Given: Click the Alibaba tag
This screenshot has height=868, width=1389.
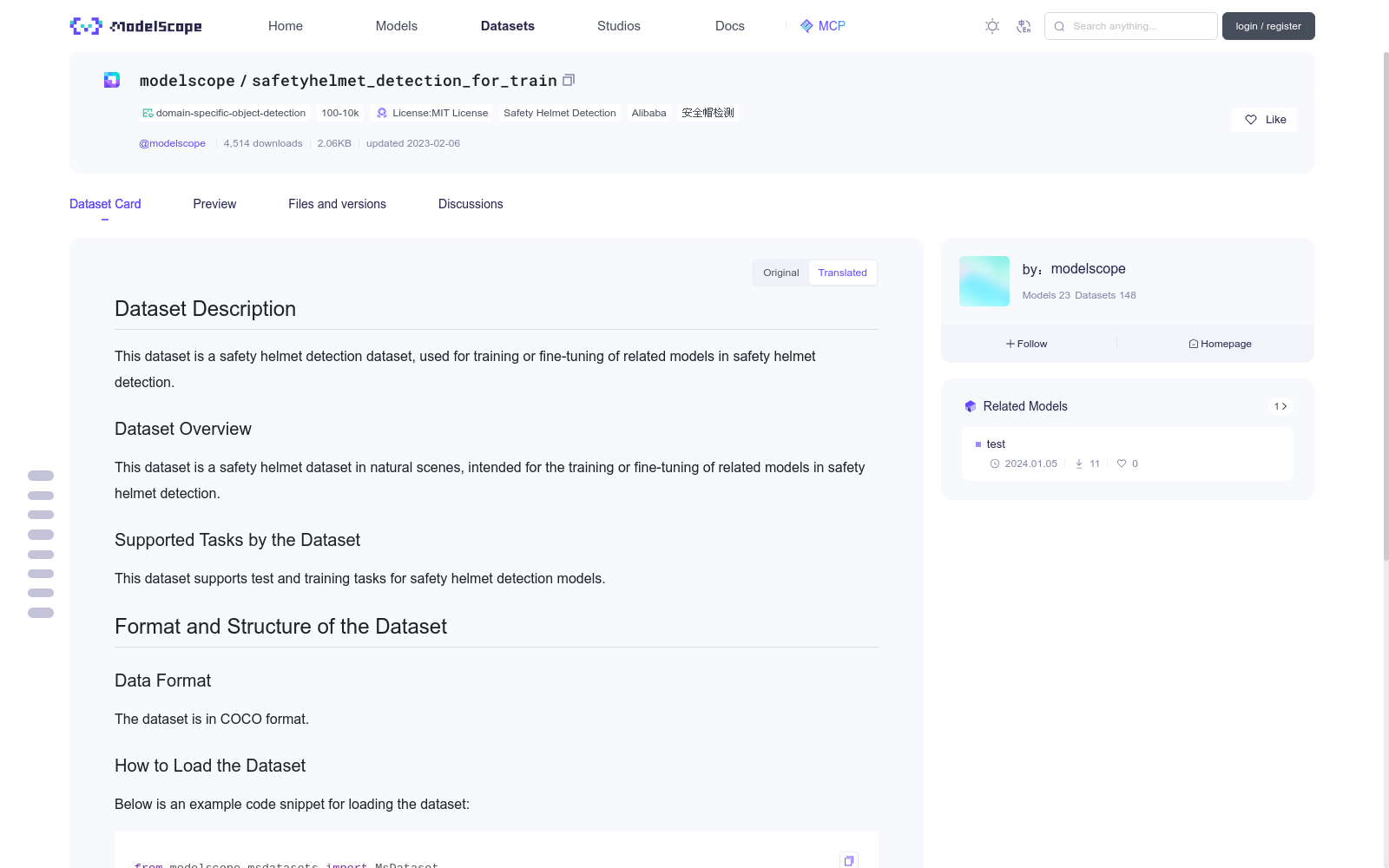Looking at the screenshot, I should 649,113.
